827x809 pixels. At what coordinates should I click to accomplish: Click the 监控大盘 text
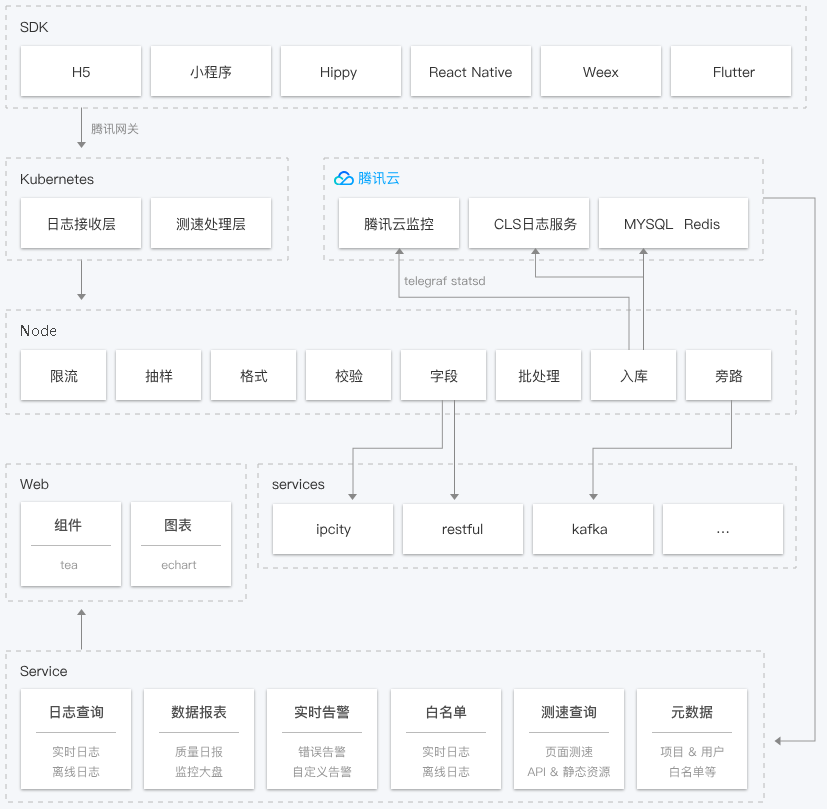[199, 772]
